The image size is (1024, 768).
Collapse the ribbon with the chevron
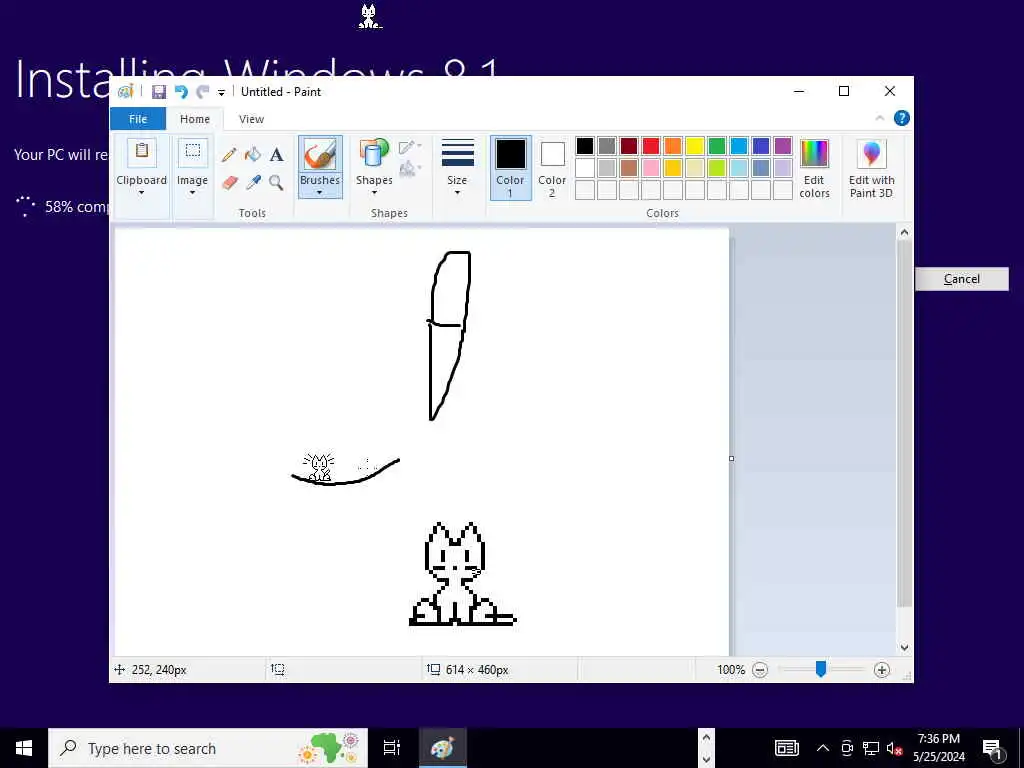880,118
